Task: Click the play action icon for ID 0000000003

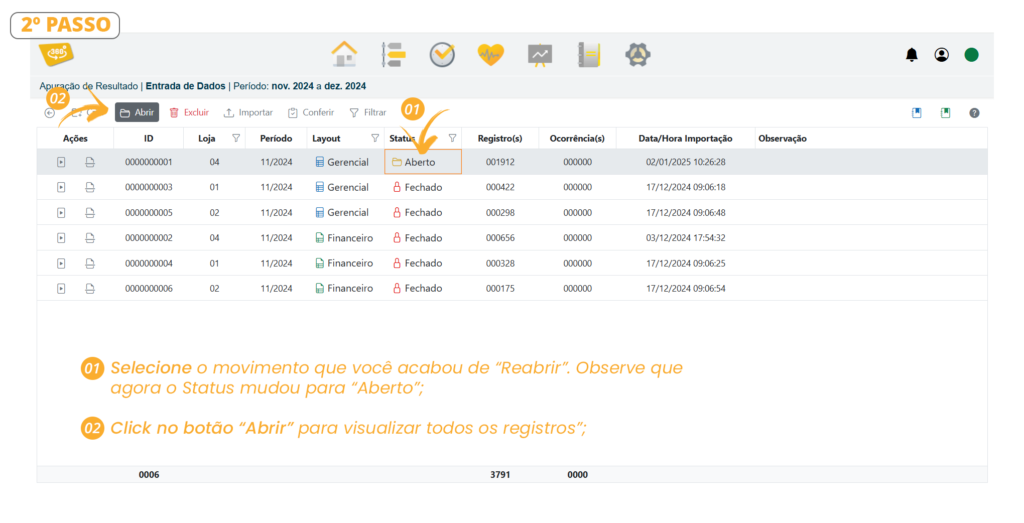Action: pyautogui.click(x=61, y=187)
